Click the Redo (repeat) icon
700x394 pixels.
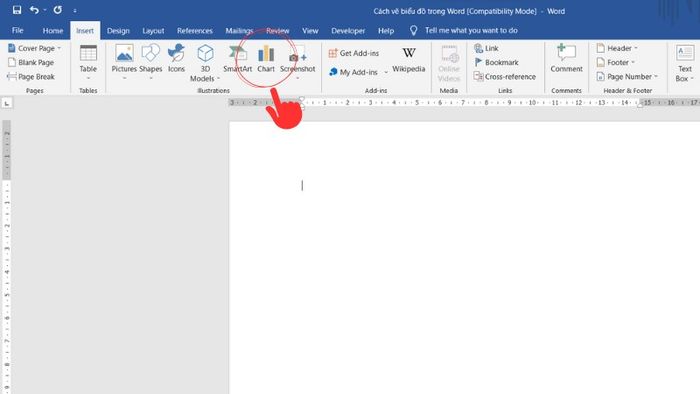pyautogui.click(x=58, y=10)
